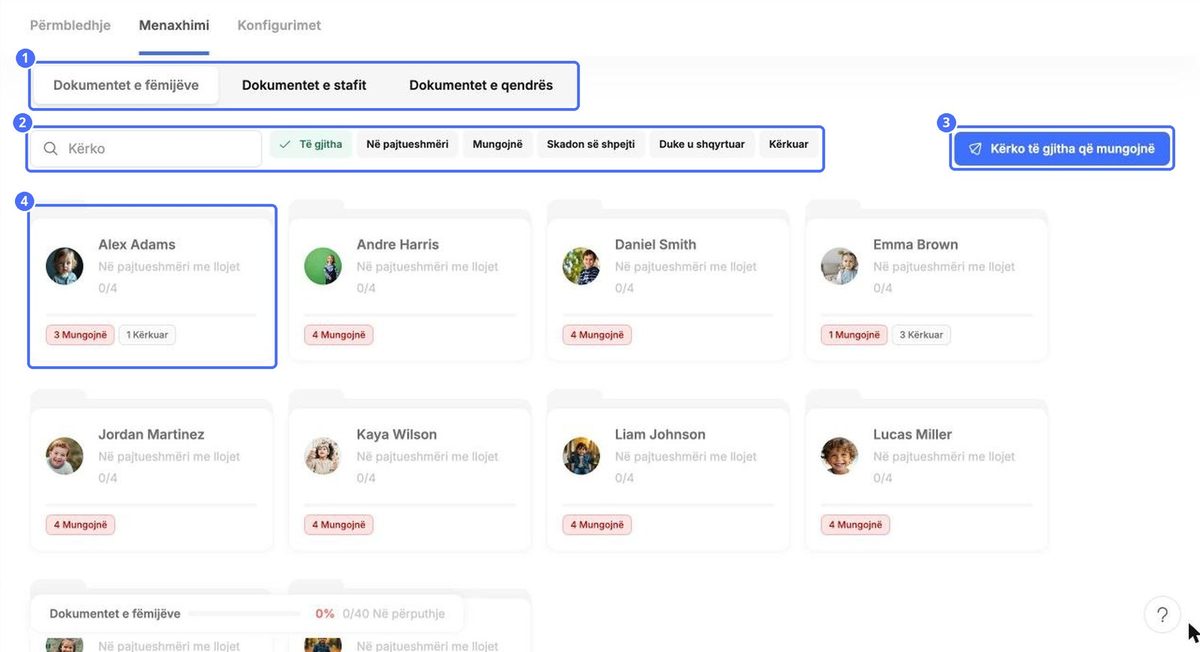Viewport: 1200px width, 652px height.
Task: Click Dokumentet e fëmijëve compliance progress bar
Action: point(244,614)
